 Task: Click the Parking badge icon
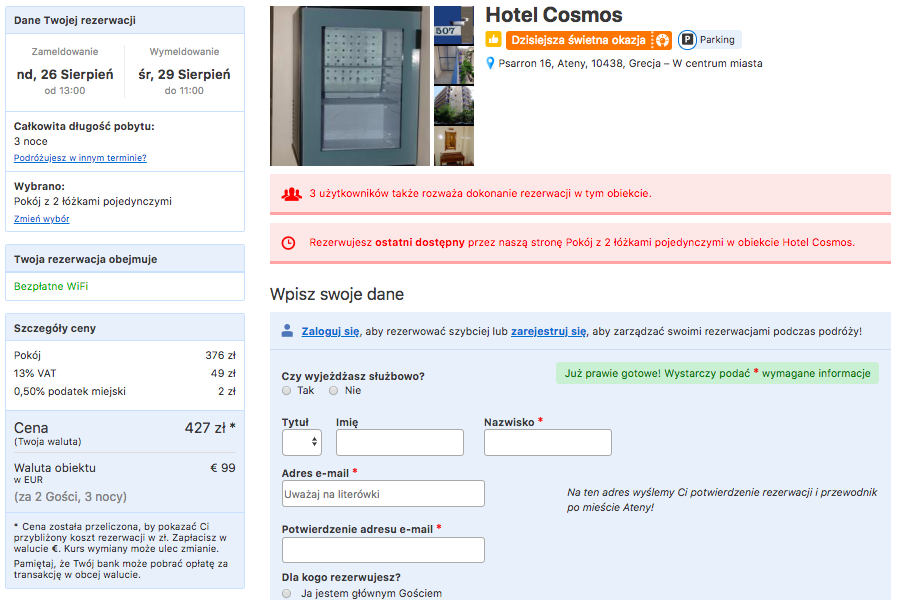click(x=687, y=39)
